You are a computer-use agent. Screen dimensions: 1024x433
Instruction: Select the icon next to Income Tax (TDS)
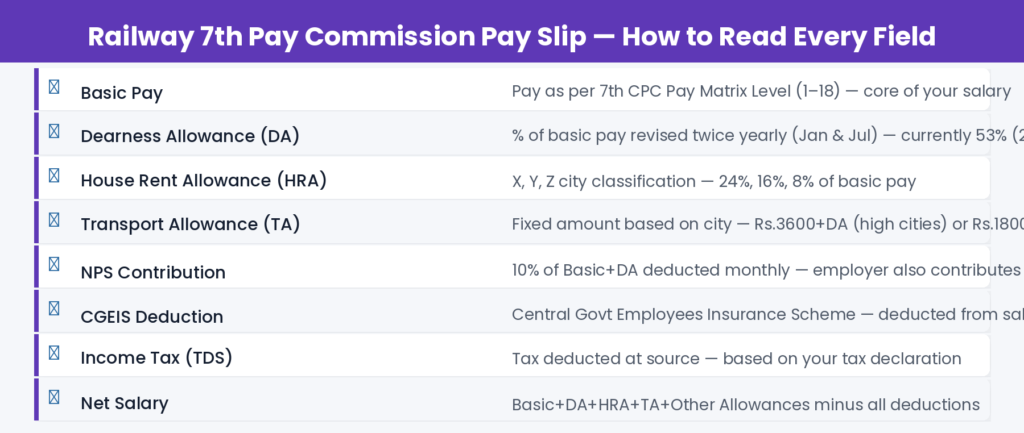(x=54, y=353)
